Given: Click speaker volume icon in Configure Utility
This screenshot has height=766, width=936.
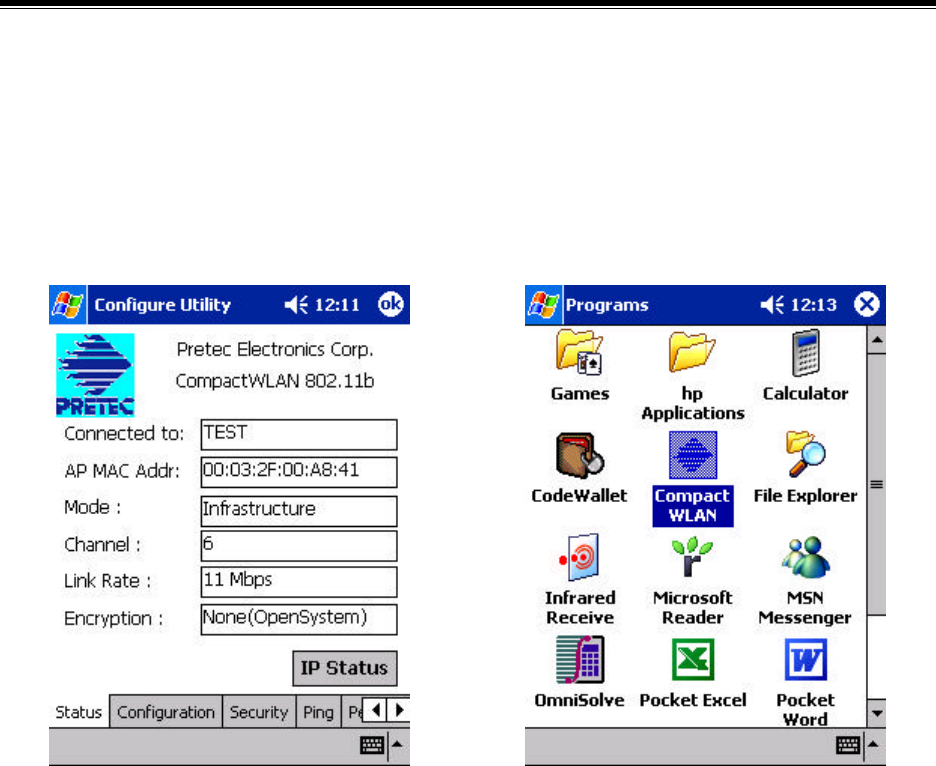Looking at the screenshot, I should (x=296, y=305).
